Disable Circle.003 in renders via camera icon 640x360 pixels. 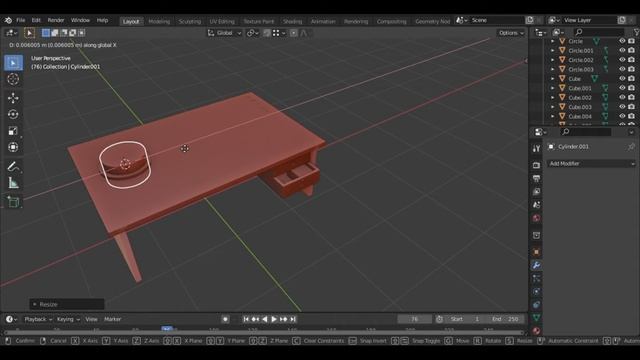coord(631,69)
